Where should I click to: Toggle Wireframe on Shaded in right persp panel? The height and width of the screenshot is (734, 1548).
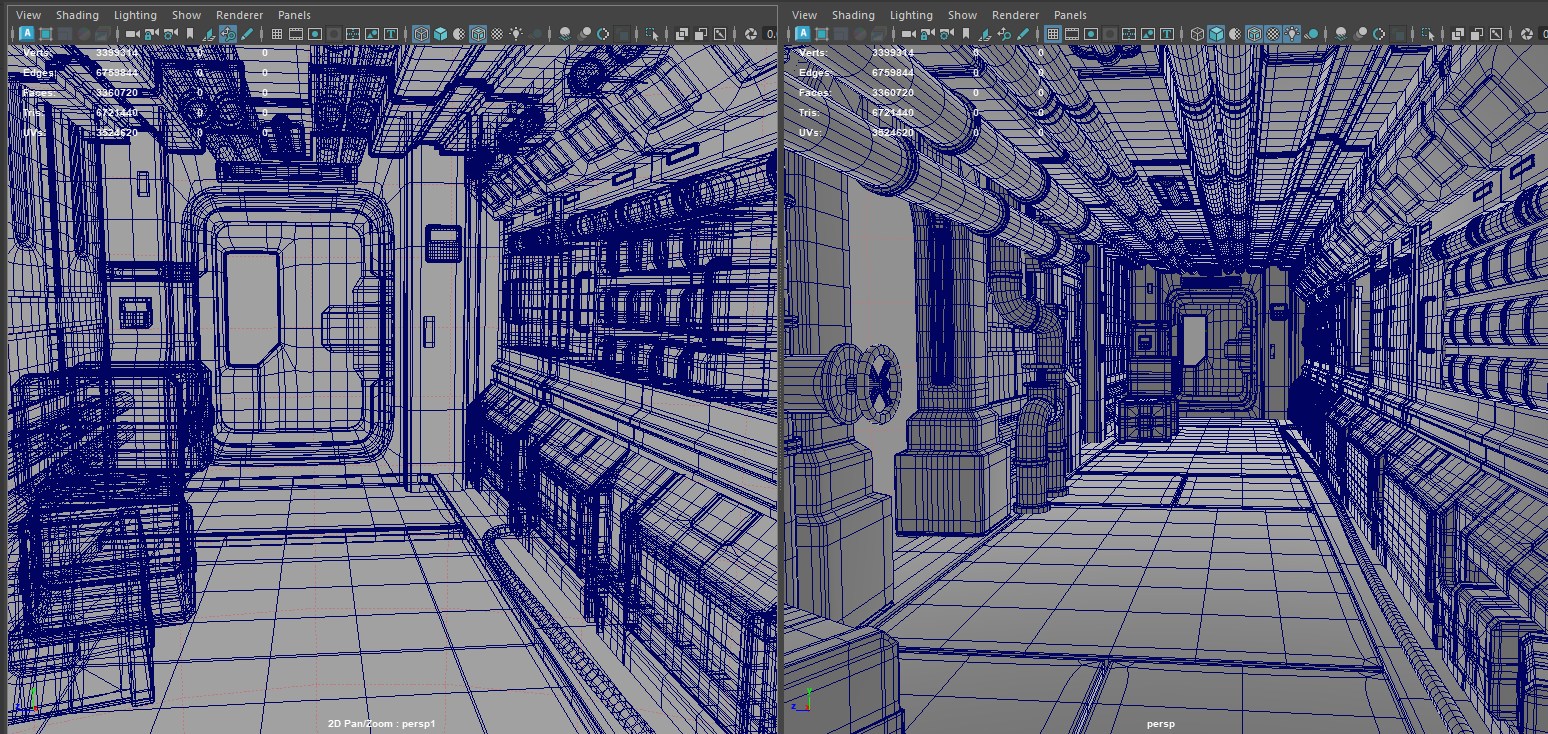[1254, 34]
